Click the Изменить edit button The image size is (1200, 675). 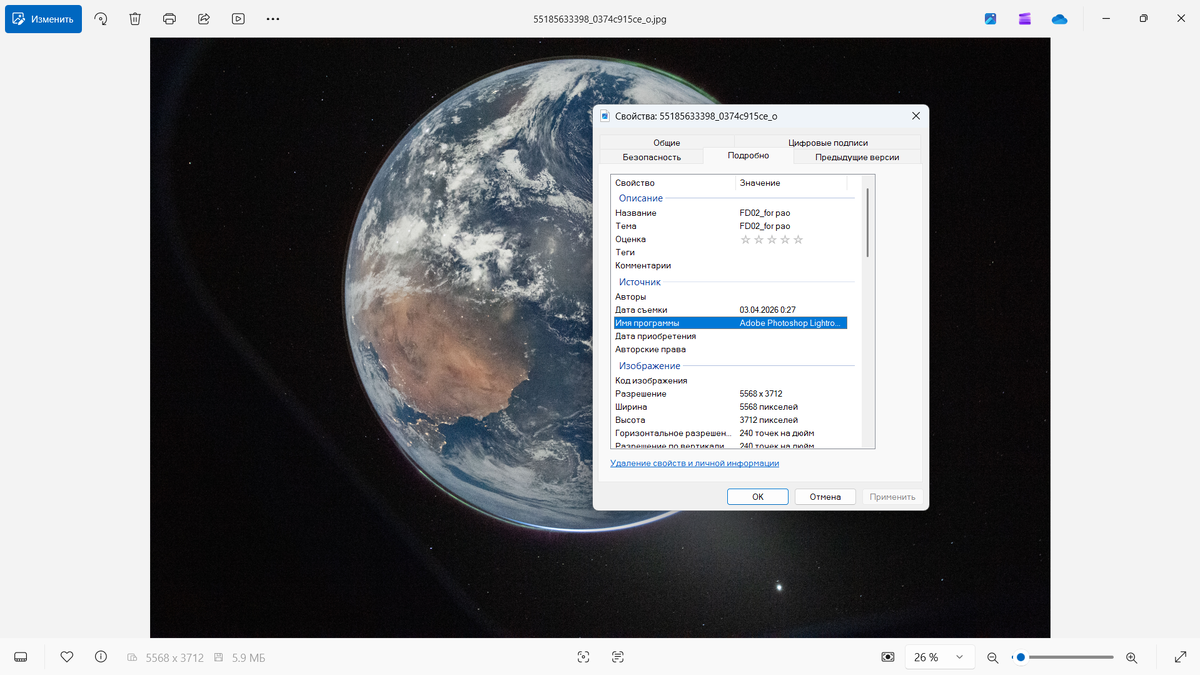(x=43, y=19)
